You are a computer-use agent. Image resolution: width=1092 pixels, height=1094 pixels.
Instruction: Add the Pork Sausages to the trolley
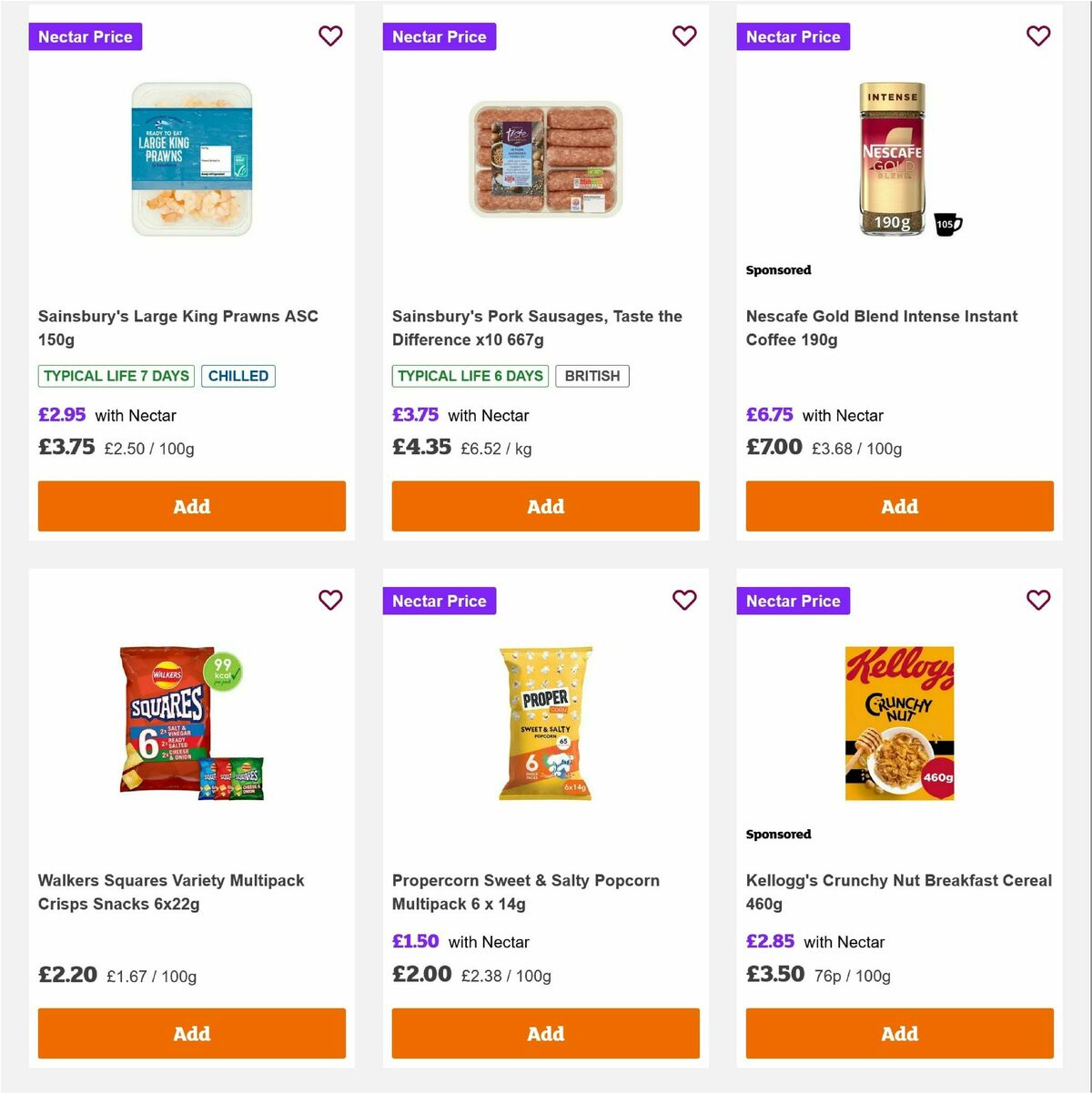[545, 506]
